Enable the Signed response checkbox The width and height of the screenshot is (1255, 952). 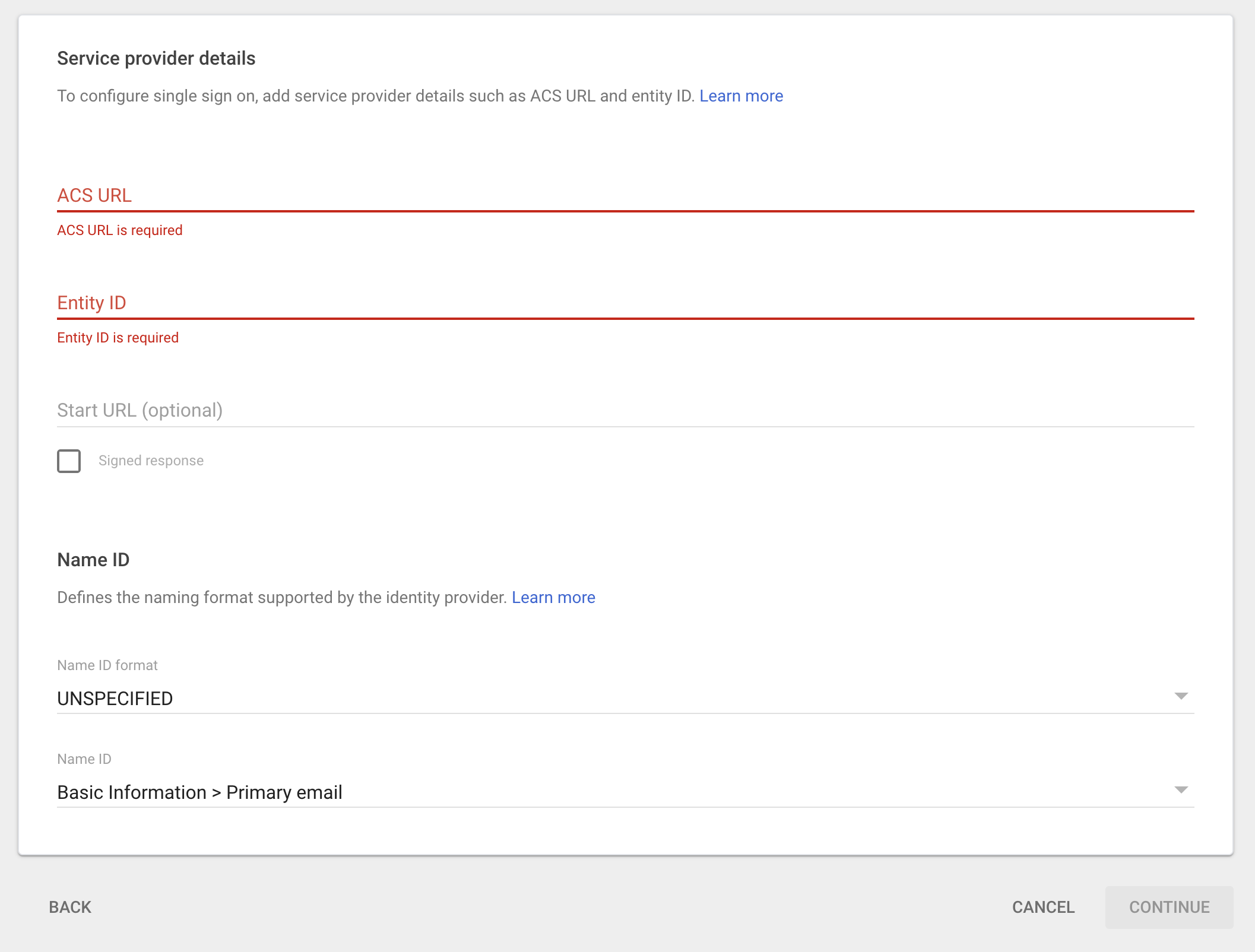pyautogui.click(x=69, y=461)
